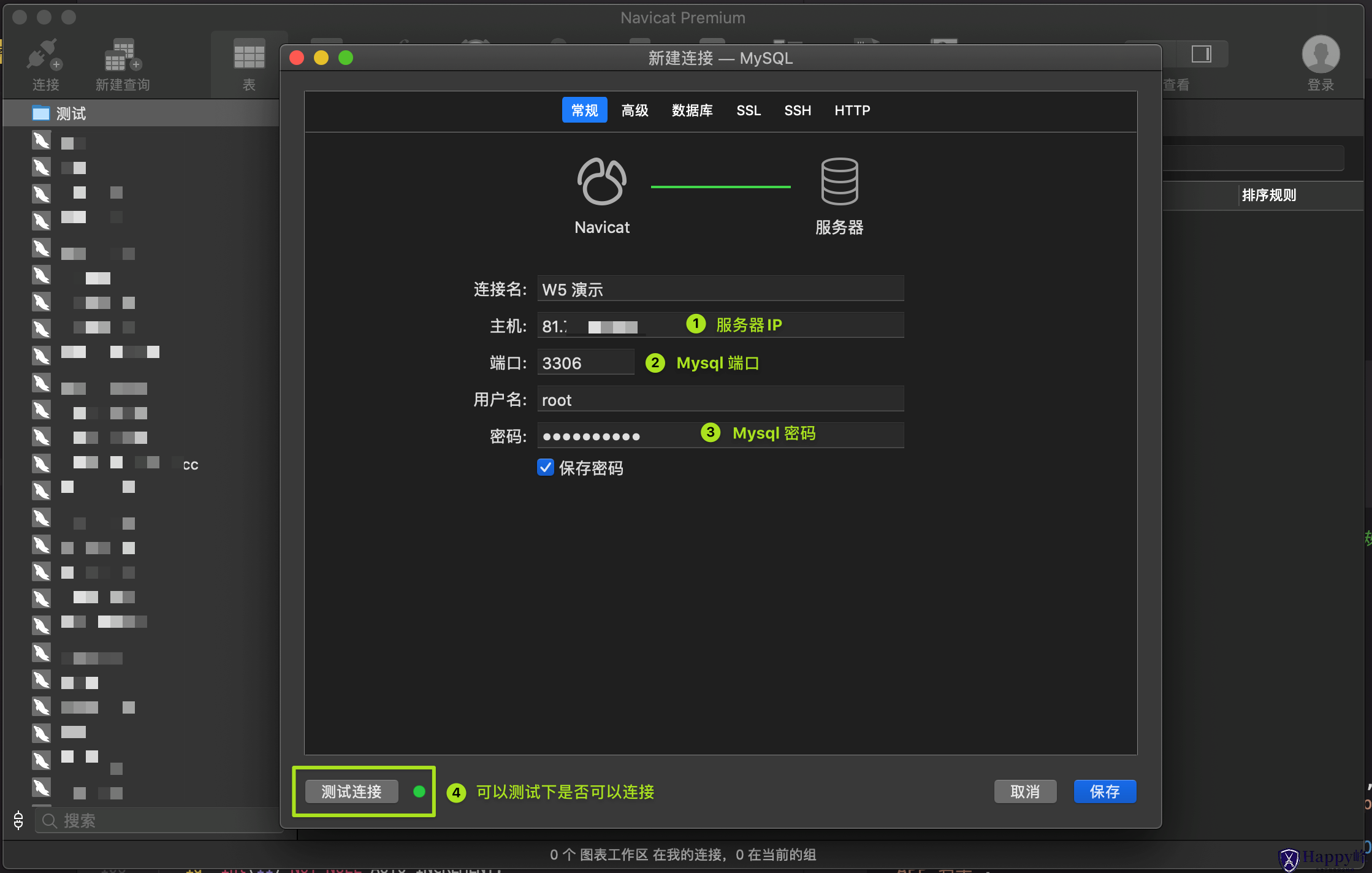Click into the 端口 port field
This screenshot has width=1372, height=873.
tap(585, 362)
